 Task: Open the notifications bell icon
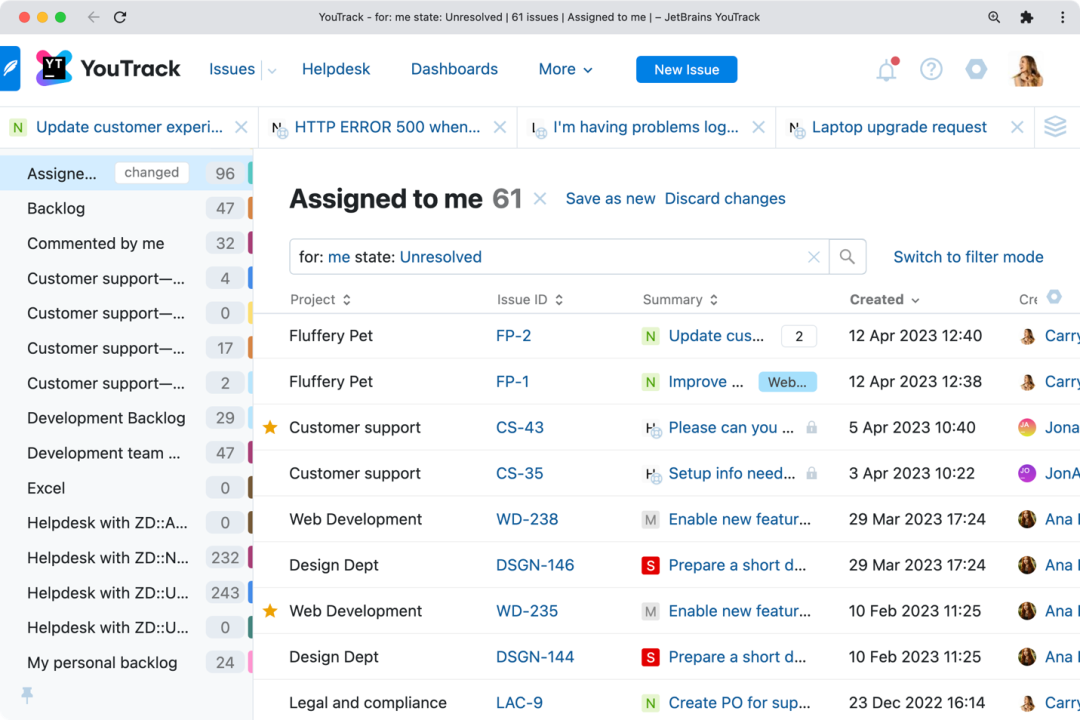click(x=886, y=70)
